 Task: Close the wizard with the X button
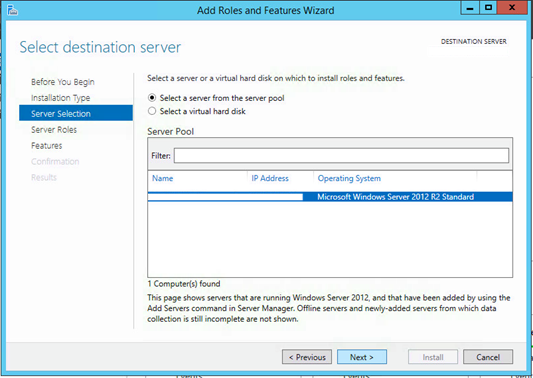pos(512,8)
